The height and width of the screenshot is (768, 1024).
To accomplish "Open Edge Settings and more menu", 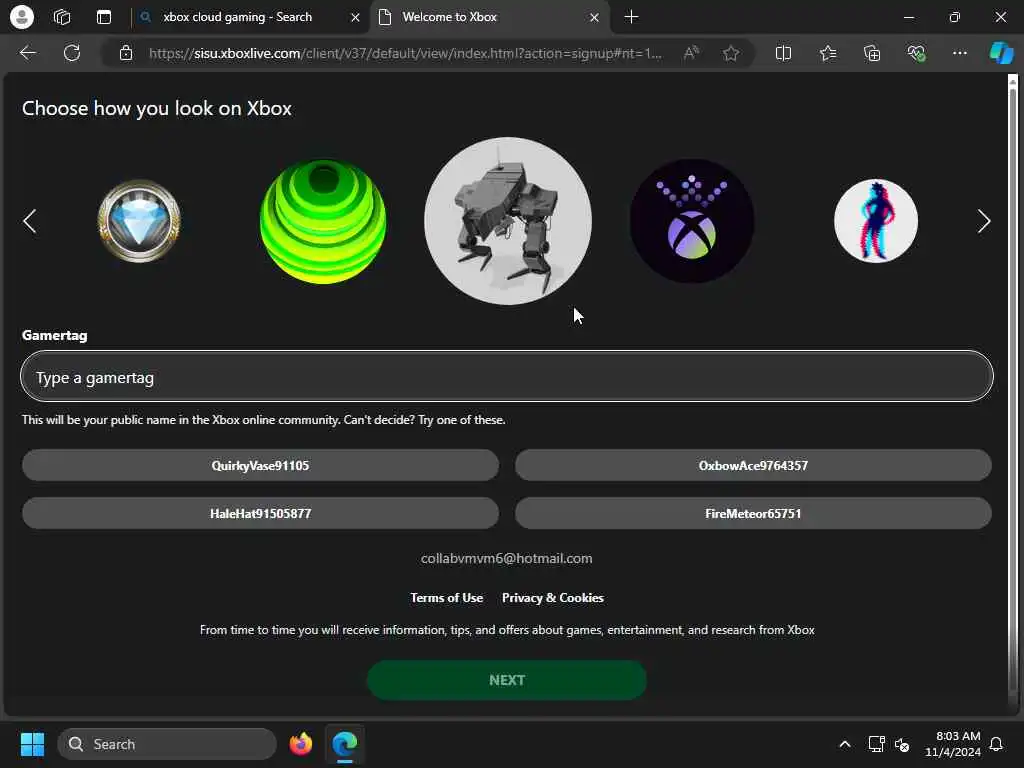I will pyautogui.click(x=959, y=53).
